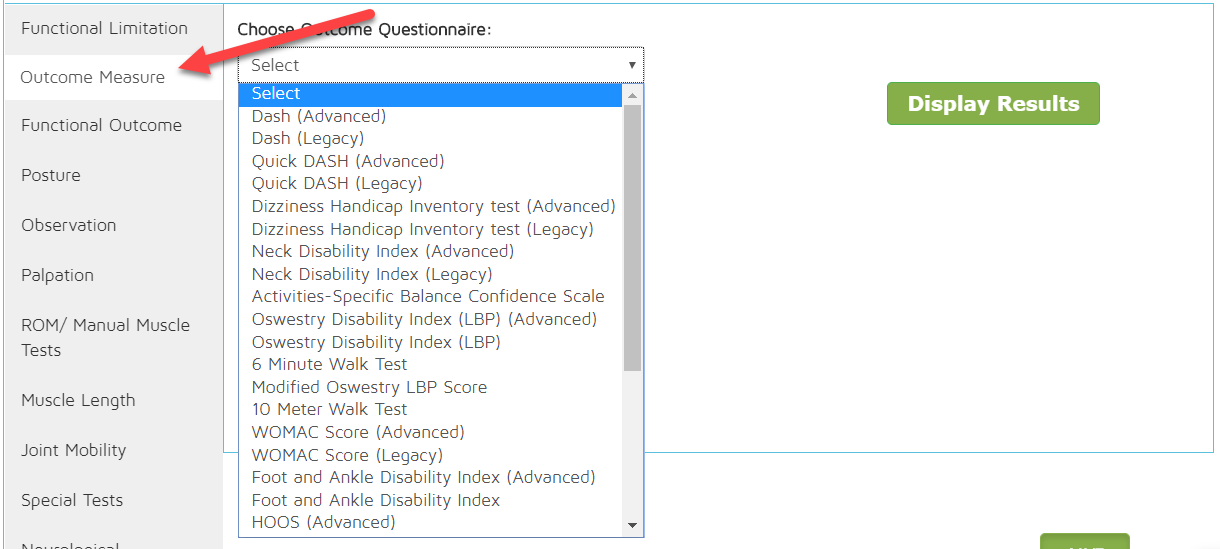This screenshot has width=1220, height=549.
Task: Click the Display Results button
Action: click(x=993, y=104)
